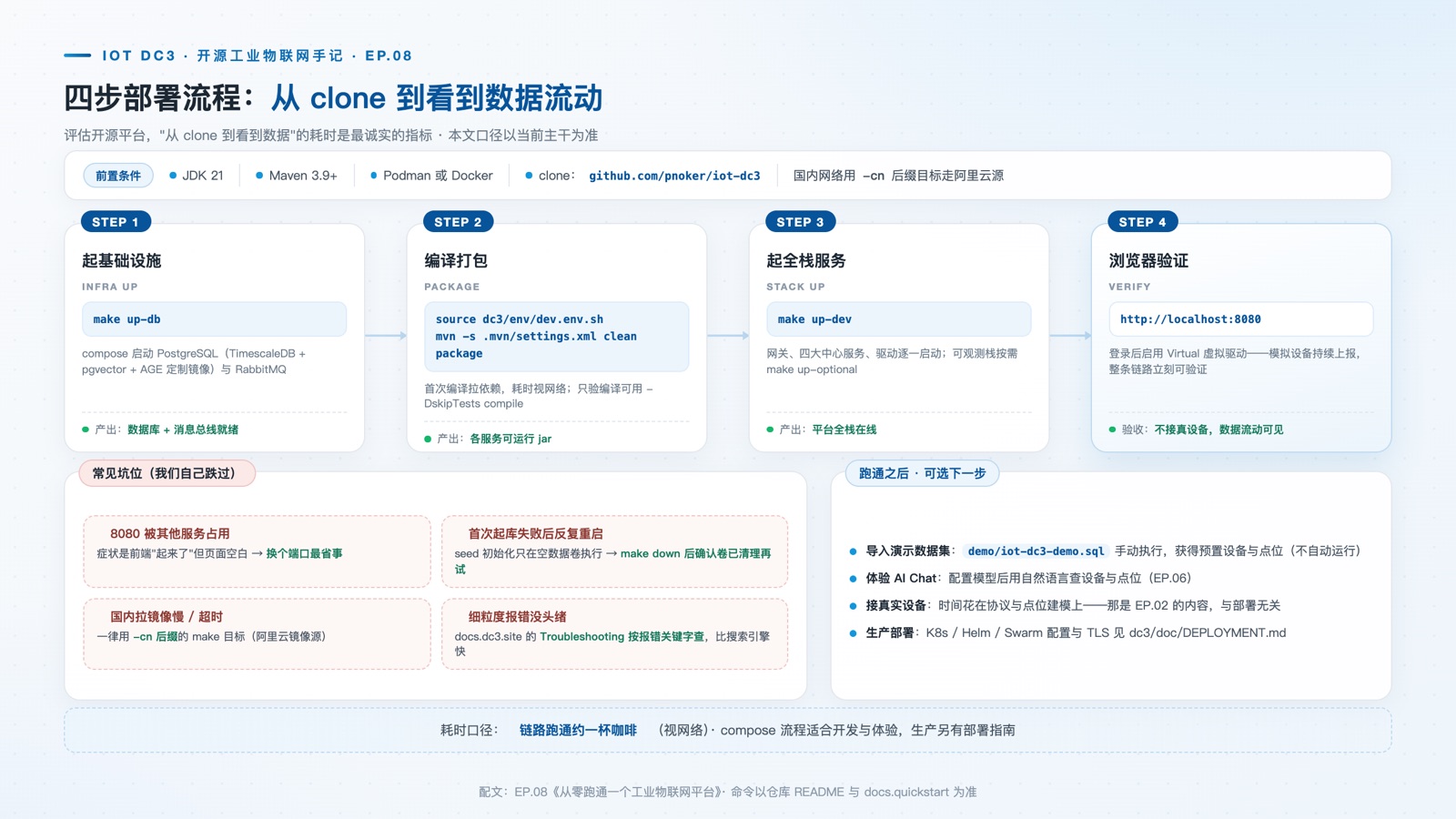Viewport: 1456px width, 819px height.
Task: Click the STEP 2 badge
Action: pos(458,222)
